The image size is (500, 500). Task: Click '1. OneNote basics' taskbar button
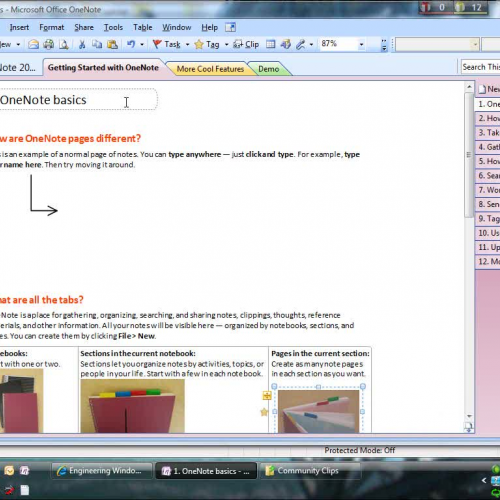pos(206,471)
